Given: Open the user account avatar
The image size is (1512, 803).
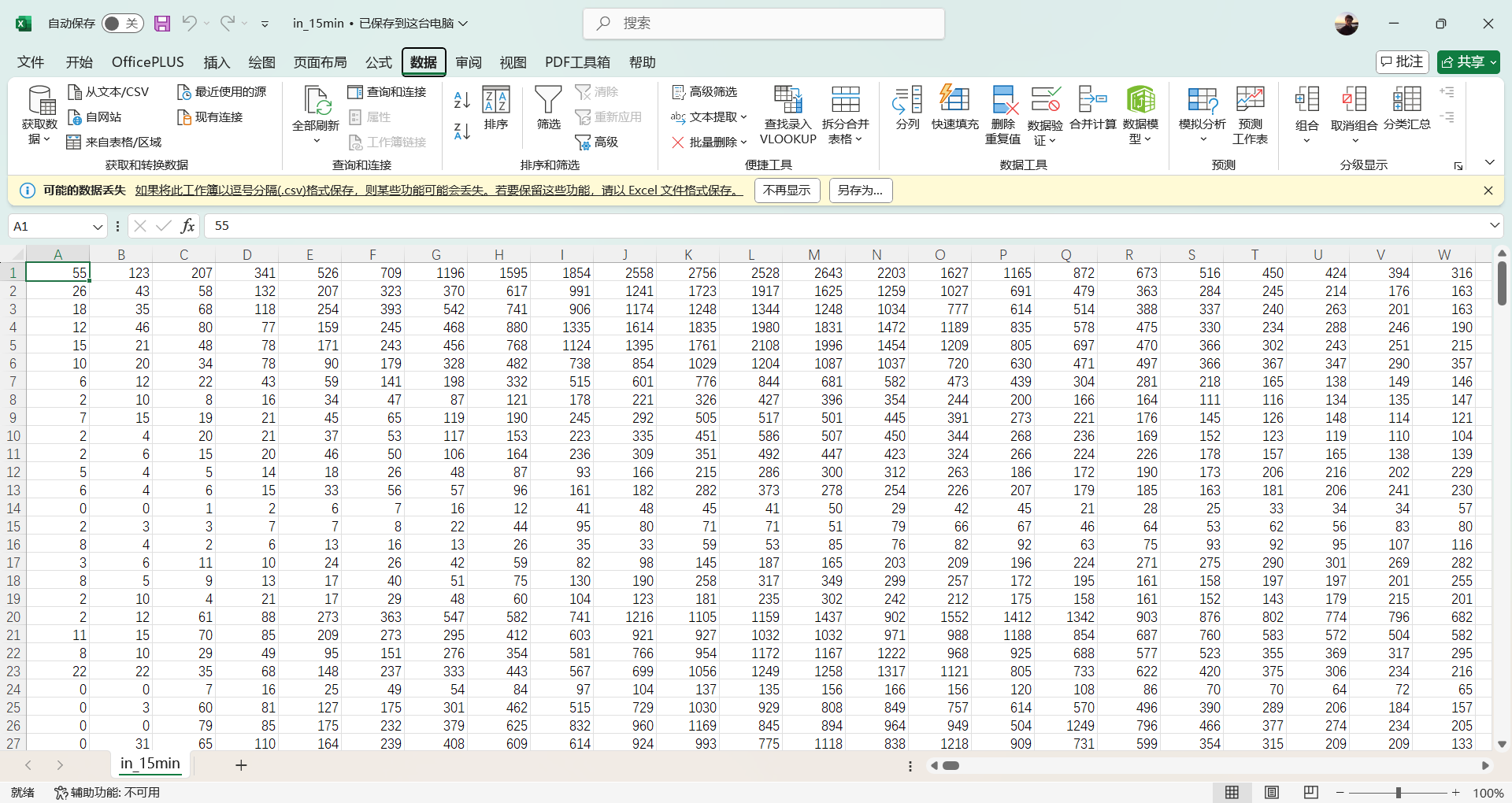Looking at the screenshot, I should pos(1347,24).
